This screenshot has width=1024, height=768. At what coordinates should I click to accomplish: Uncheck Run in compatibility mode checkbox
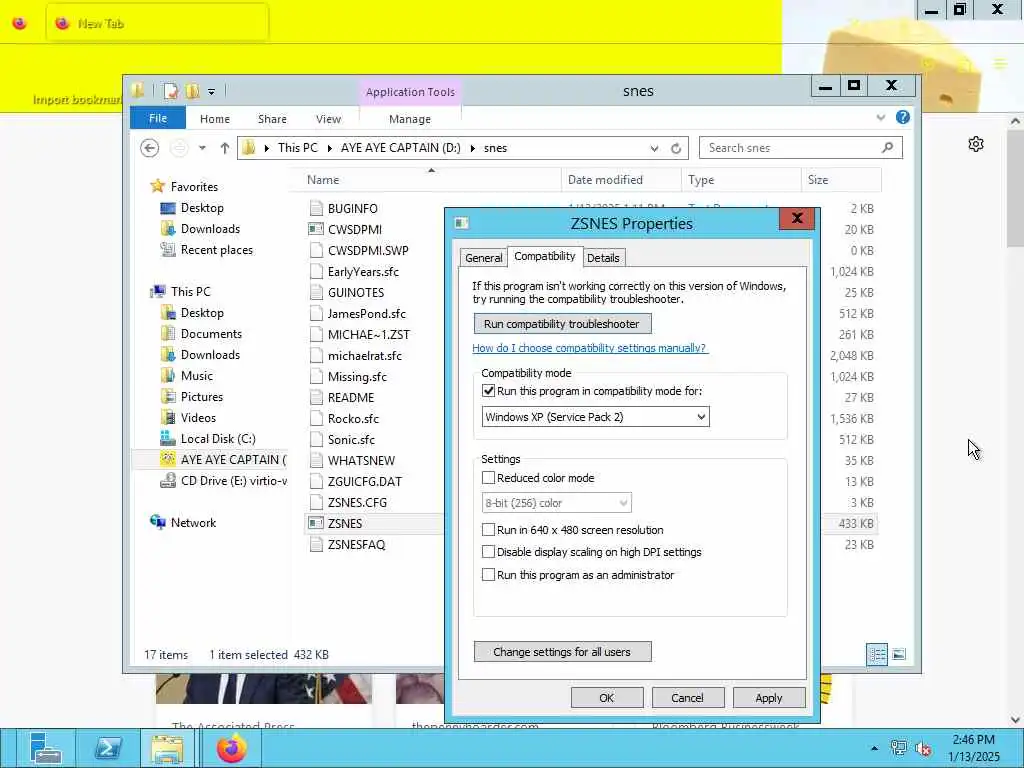488,391
